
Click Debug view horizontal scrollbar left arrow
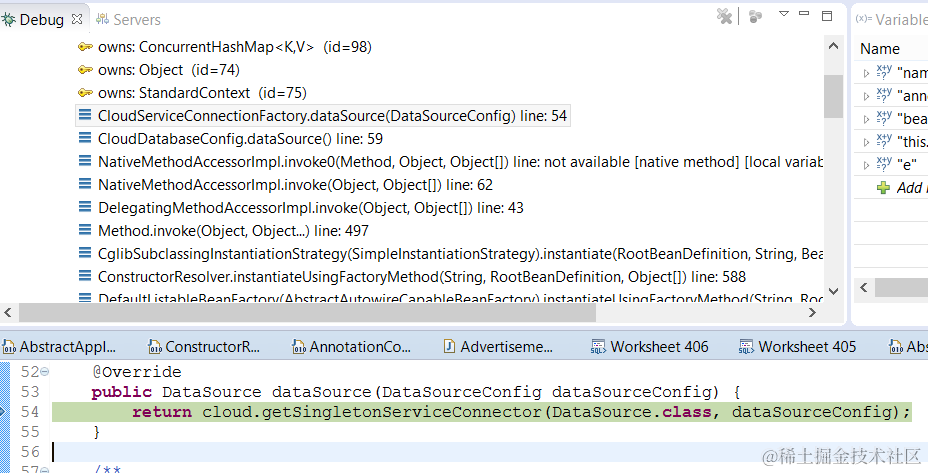pyautogui.click(x=8, y=313)
